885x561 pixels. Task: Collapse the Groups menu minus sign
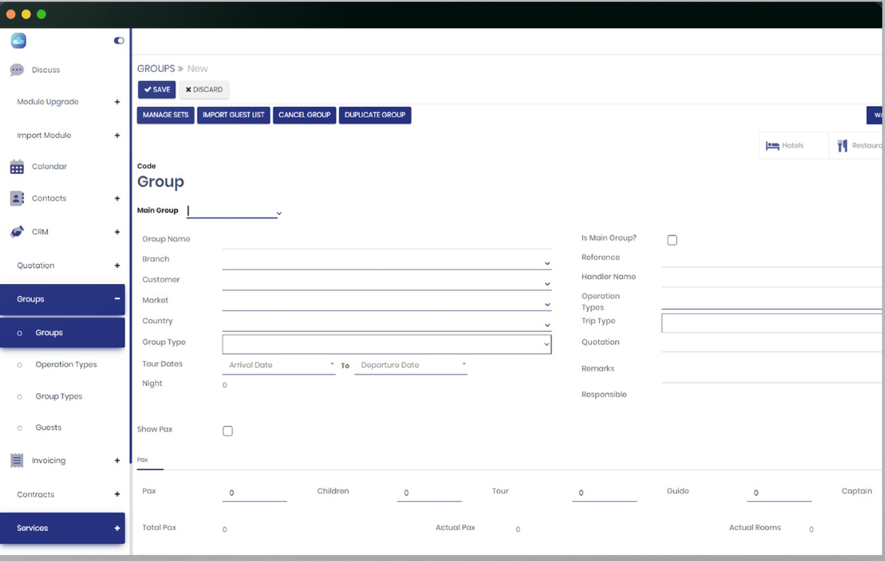(117, 299)
